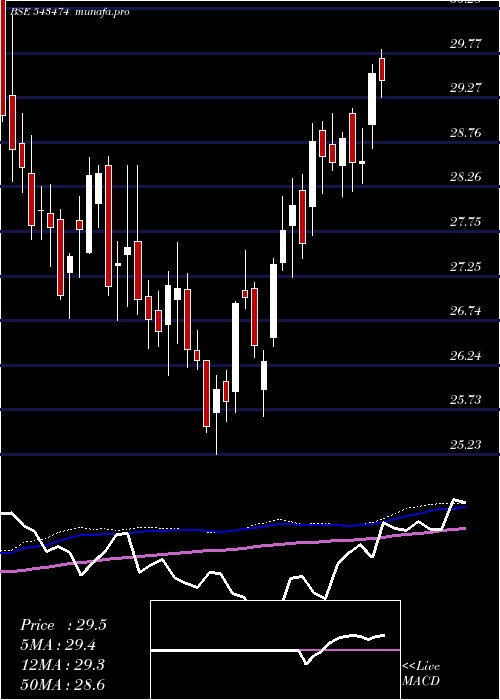
Task: Click the Price : 29.5 readout
Action: (63, 625)
